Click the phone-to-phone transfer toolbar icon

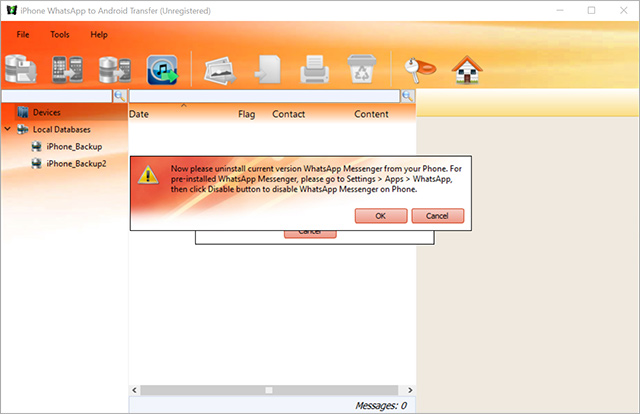coord(66,70)
